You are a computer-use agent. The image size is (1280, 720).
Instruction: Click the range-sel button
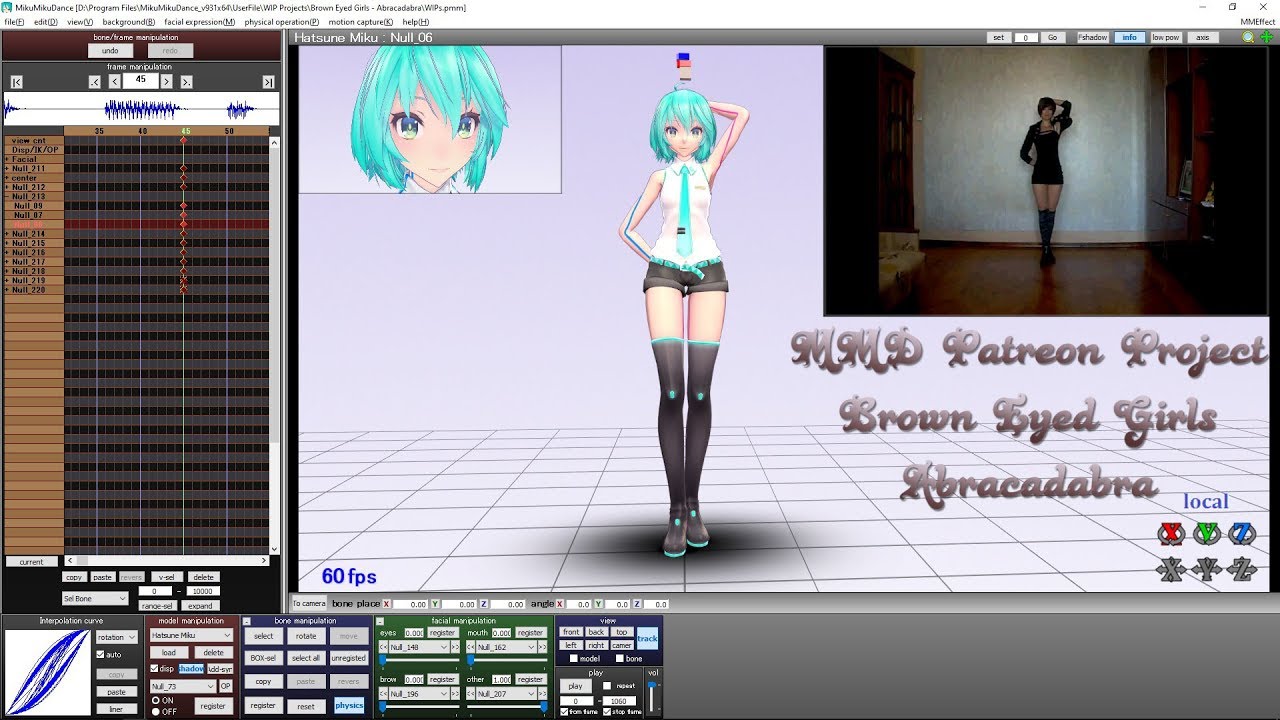point(157,606)
